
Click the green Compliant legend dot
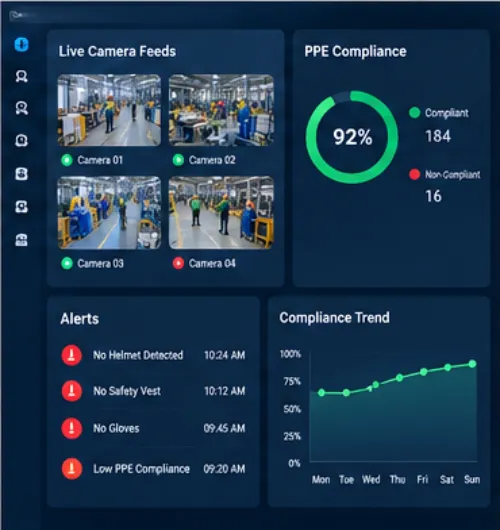coord(414,113)
